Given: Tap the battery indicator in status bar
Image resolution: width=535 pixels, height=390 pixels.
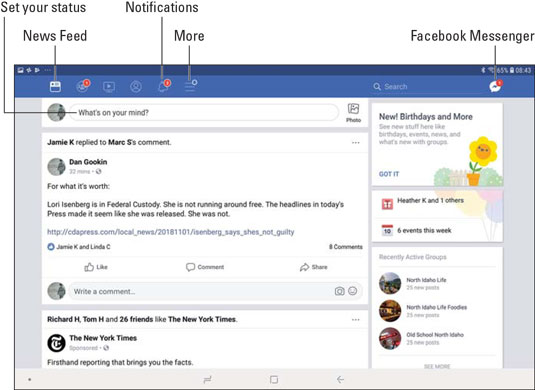Looking at the screenshot, I should pyautogui.click(x=512, y=70).
